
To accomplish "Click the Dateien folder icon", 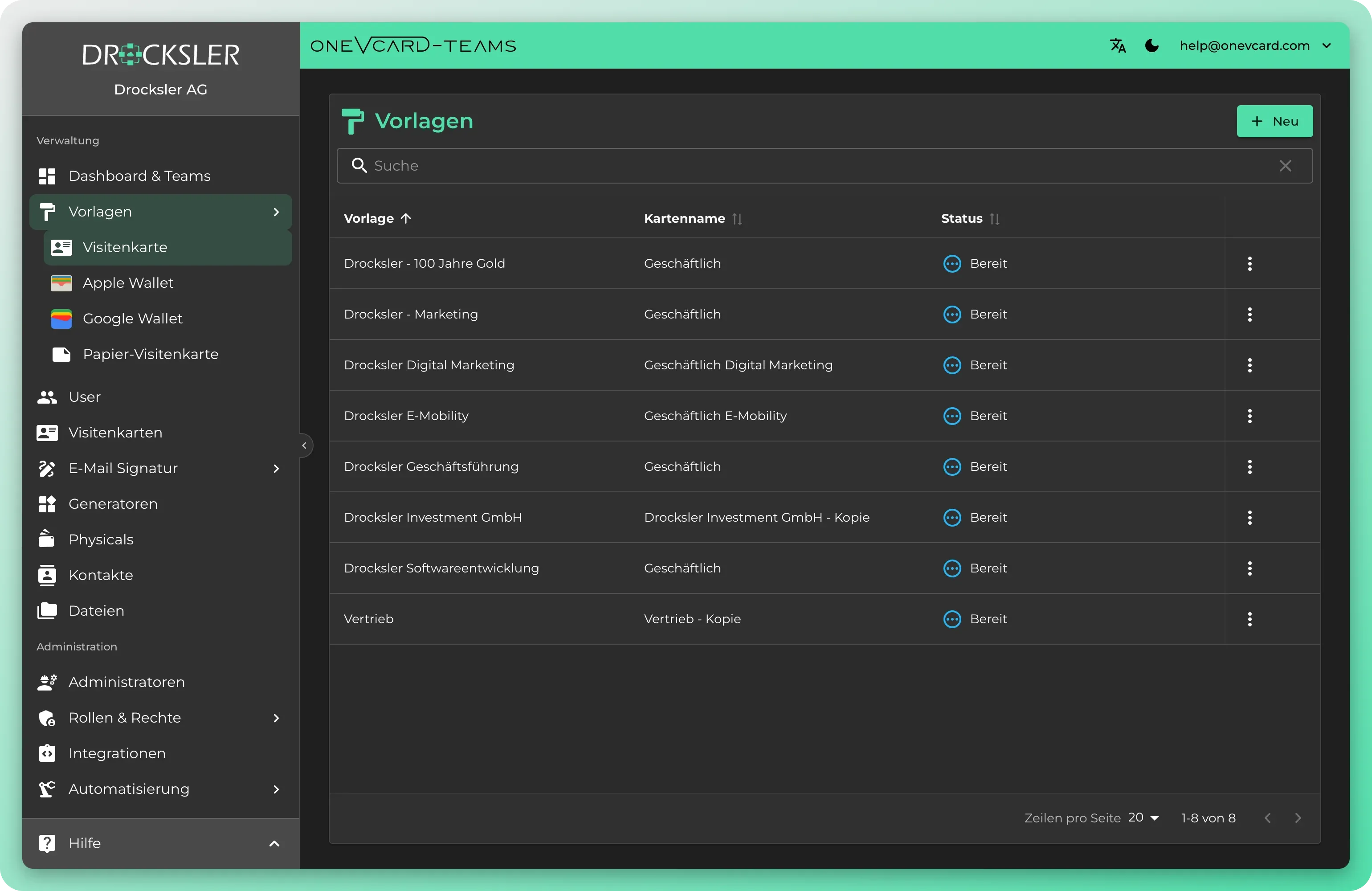I will [47, 611].
